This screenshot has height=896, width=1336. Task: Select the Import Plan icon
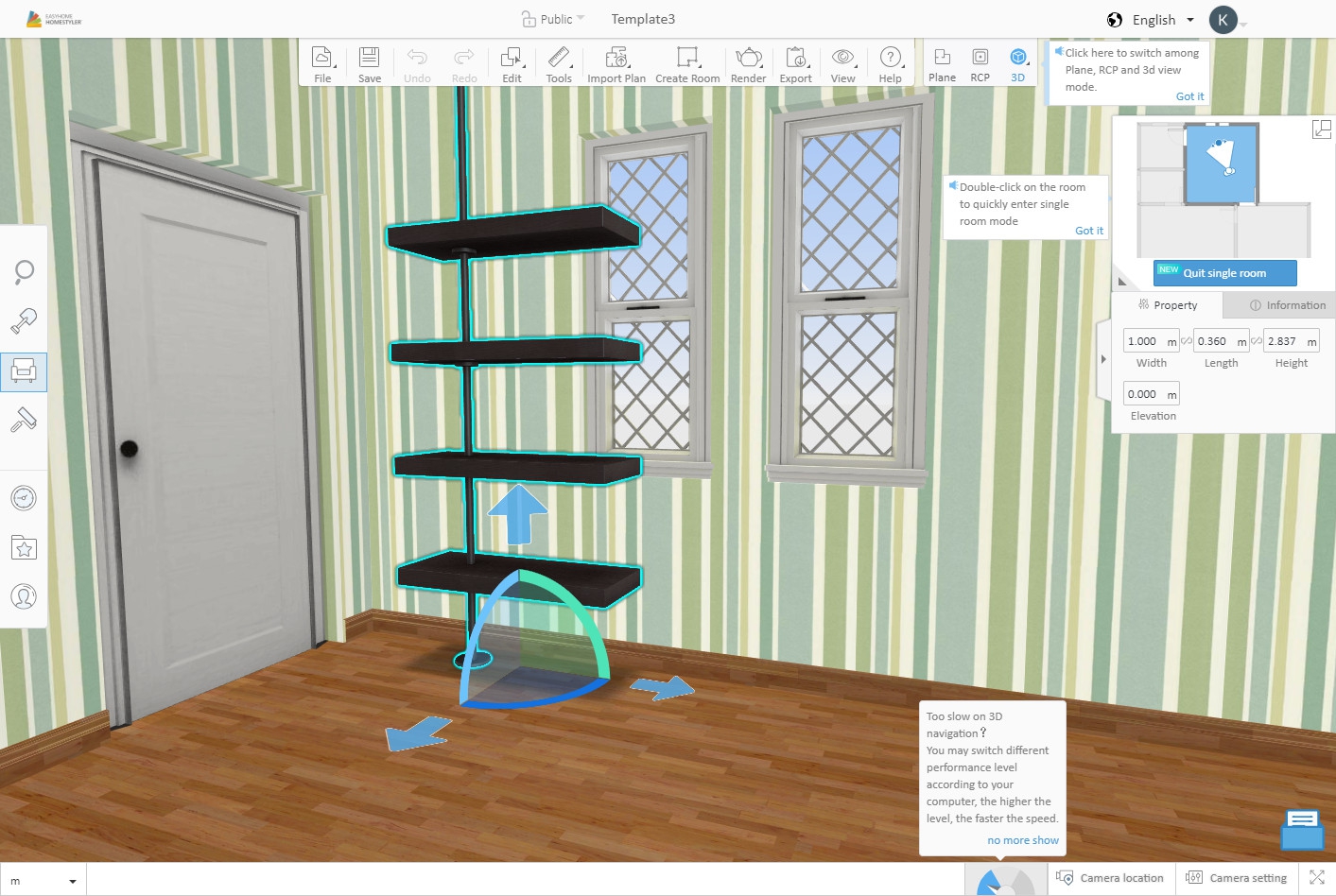pyautogui.click(x=616, y=57)
